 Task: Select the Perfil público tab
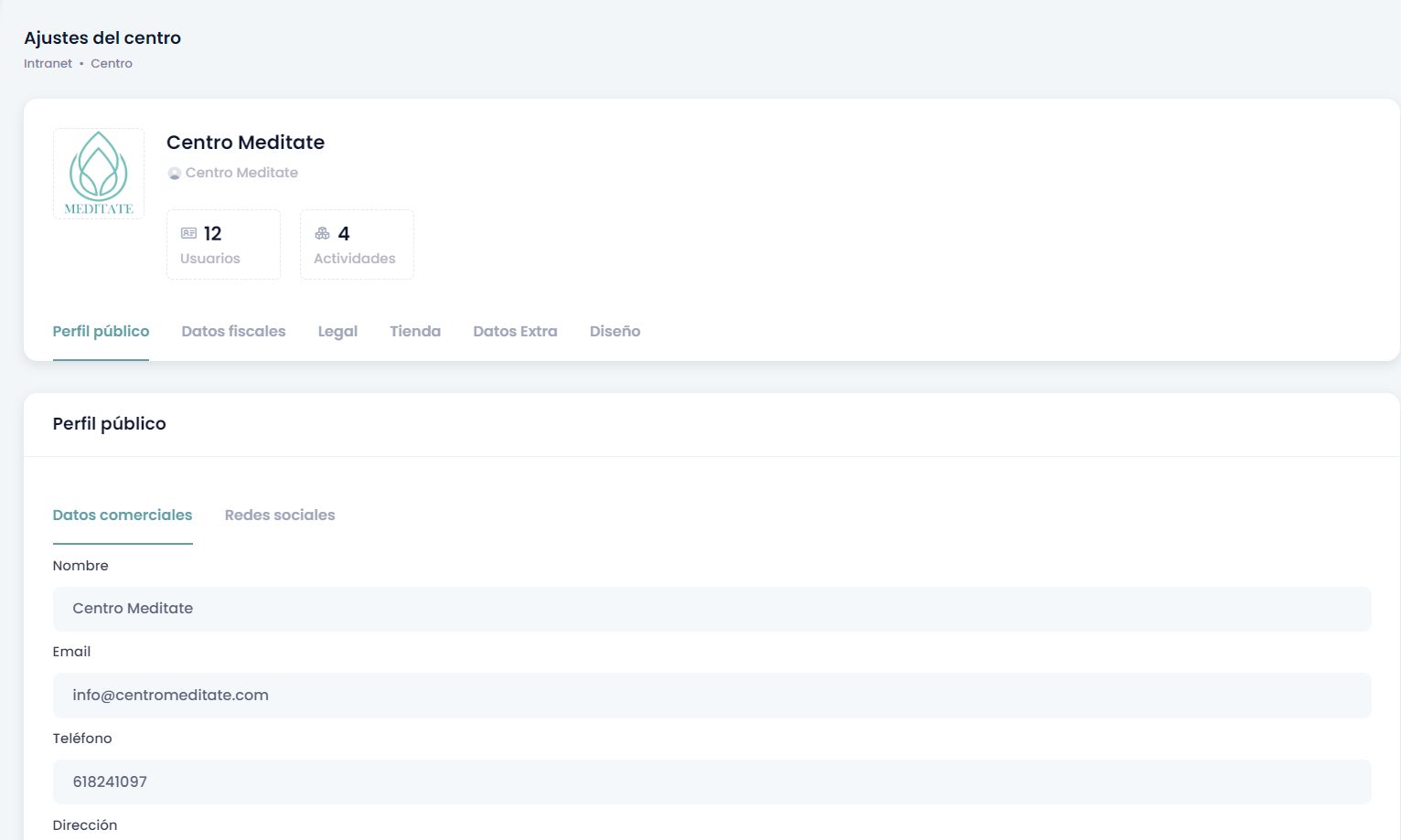coord(101,332)
